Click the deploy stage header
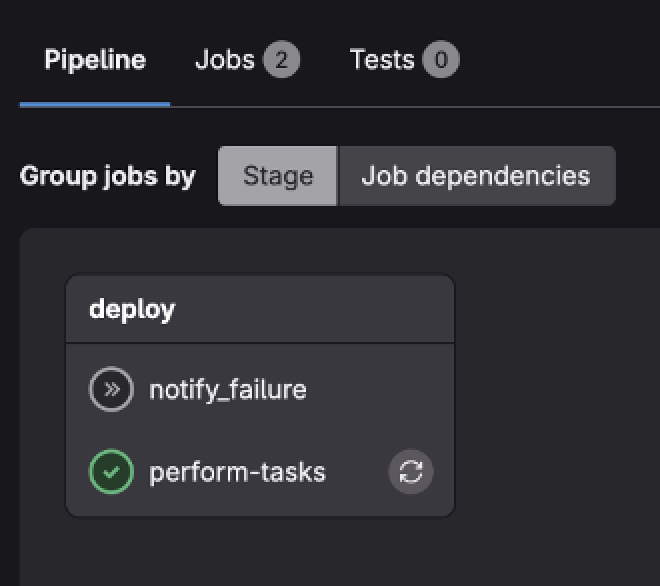This screenshot has width=660, height=586. tap(132, 310)
